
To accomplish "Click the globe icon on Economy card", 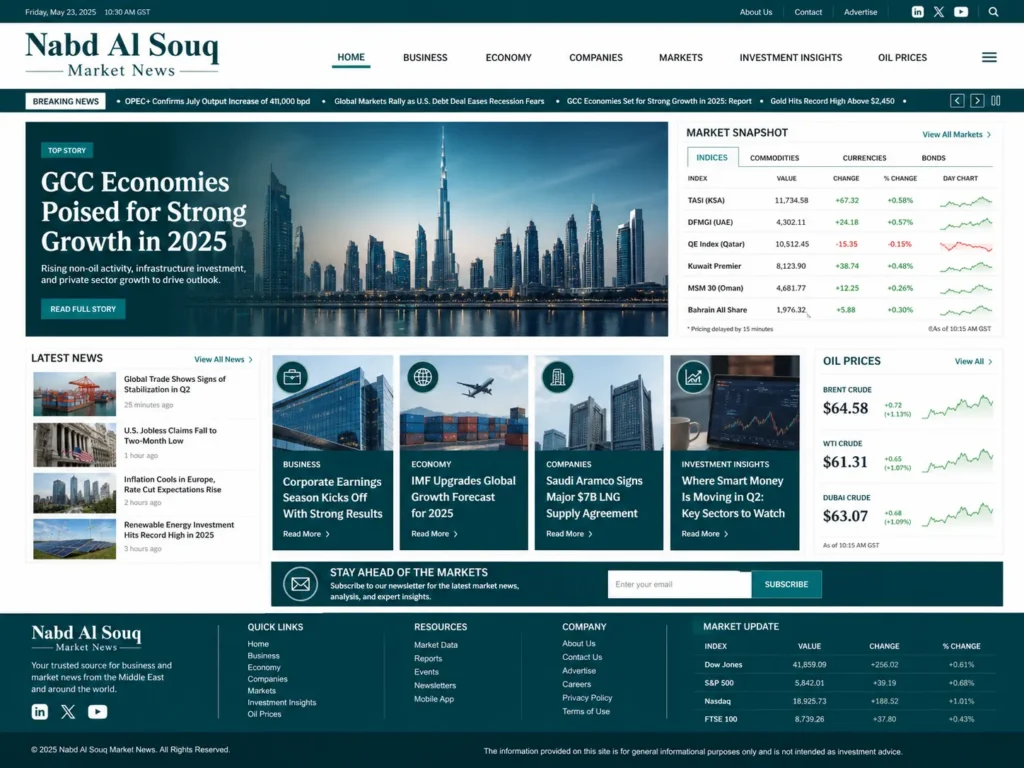I will [x=423, y=377].
